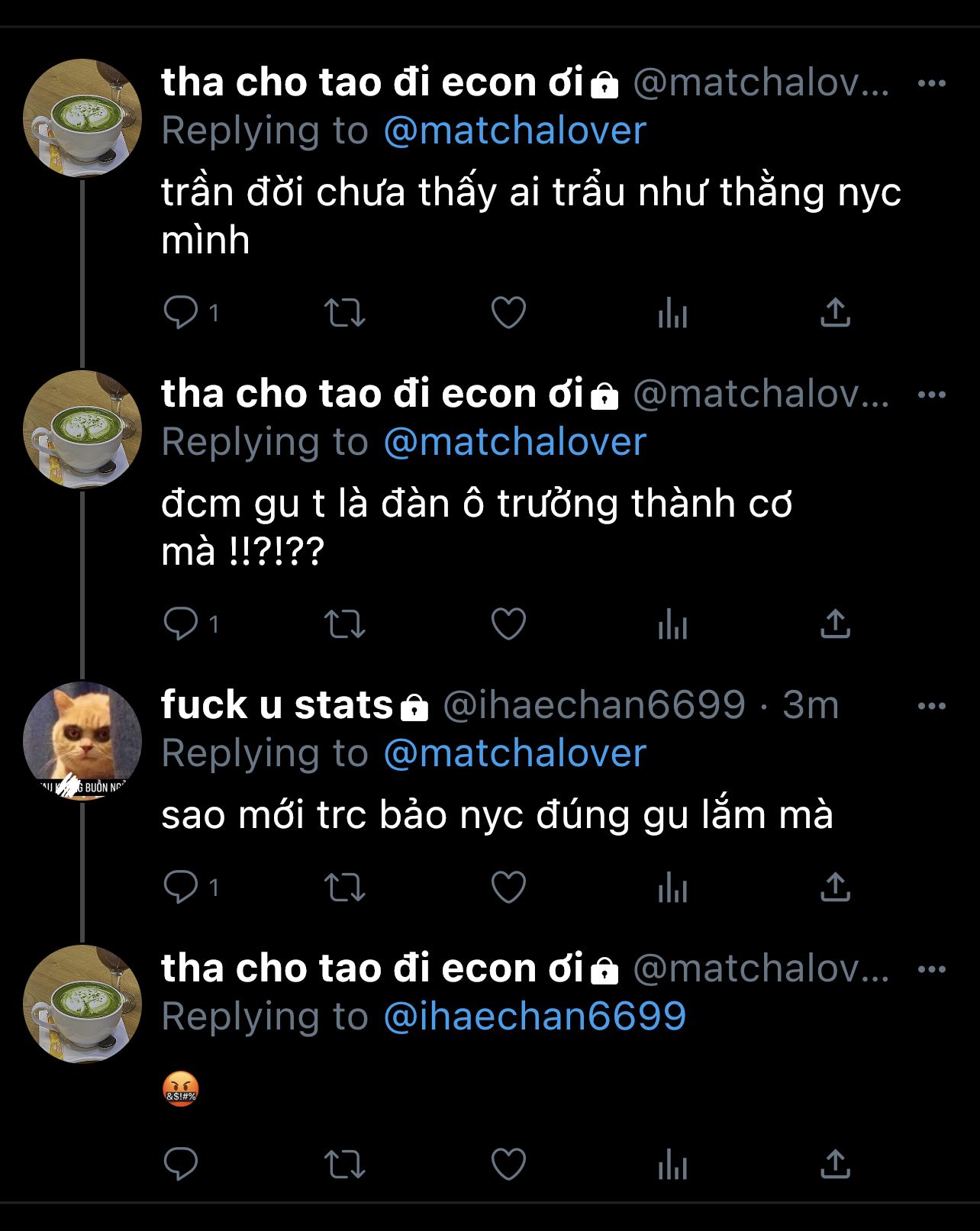This screenshot has height=1231, width=980.
Task: View analytics of the angry emoji tweet
Action: (672, 1165)
